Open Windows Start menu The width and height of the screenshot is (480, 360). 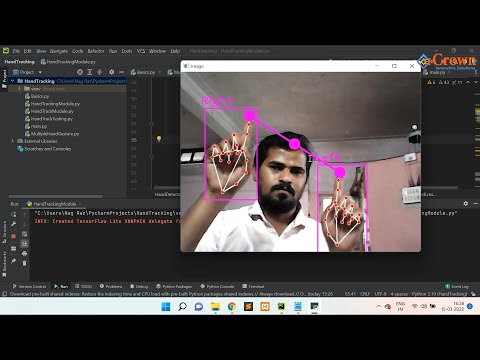166,307
